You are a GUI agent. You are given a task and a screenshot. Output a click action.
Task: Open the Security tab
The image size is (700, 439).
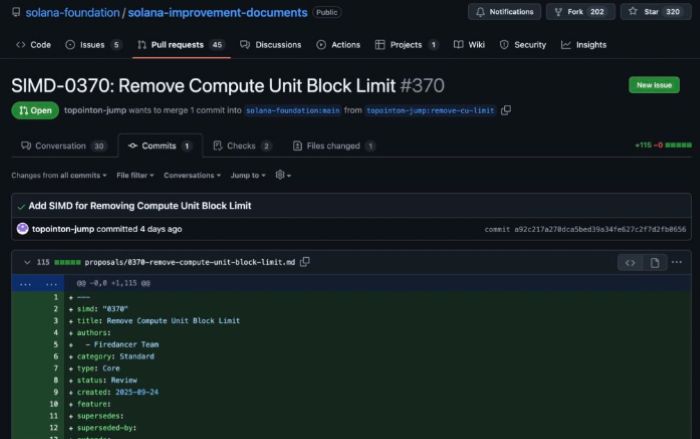[x=523, y=45]
